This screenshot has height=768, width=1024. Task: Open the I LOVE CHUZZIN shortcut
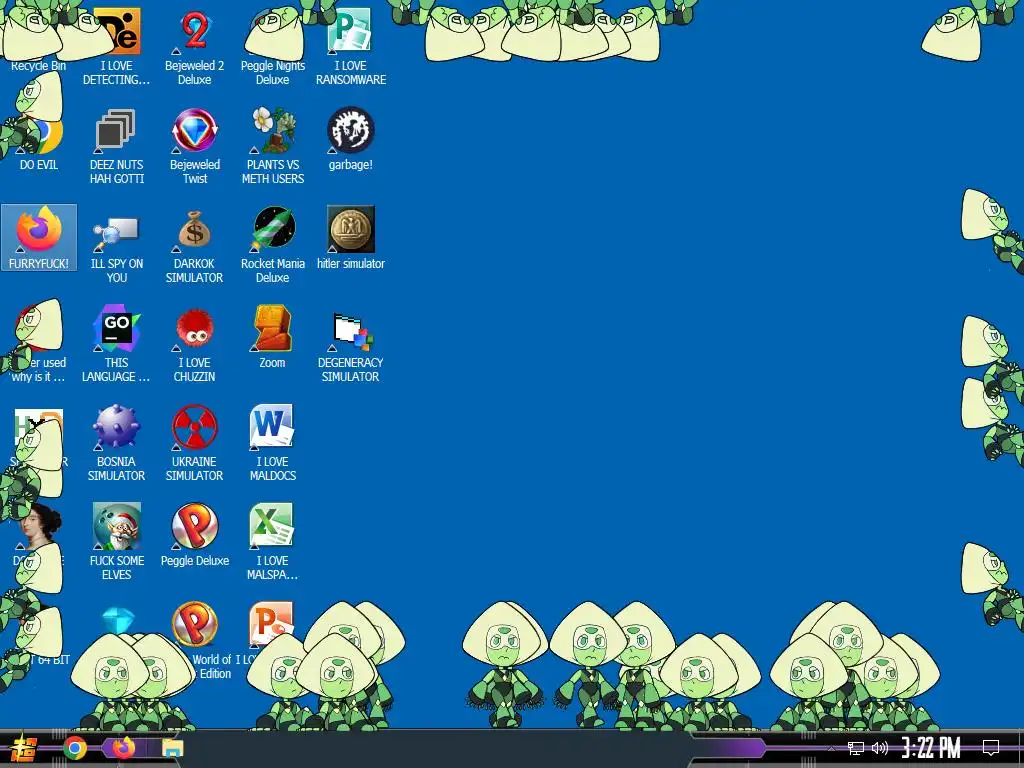(x=195, y=344)
